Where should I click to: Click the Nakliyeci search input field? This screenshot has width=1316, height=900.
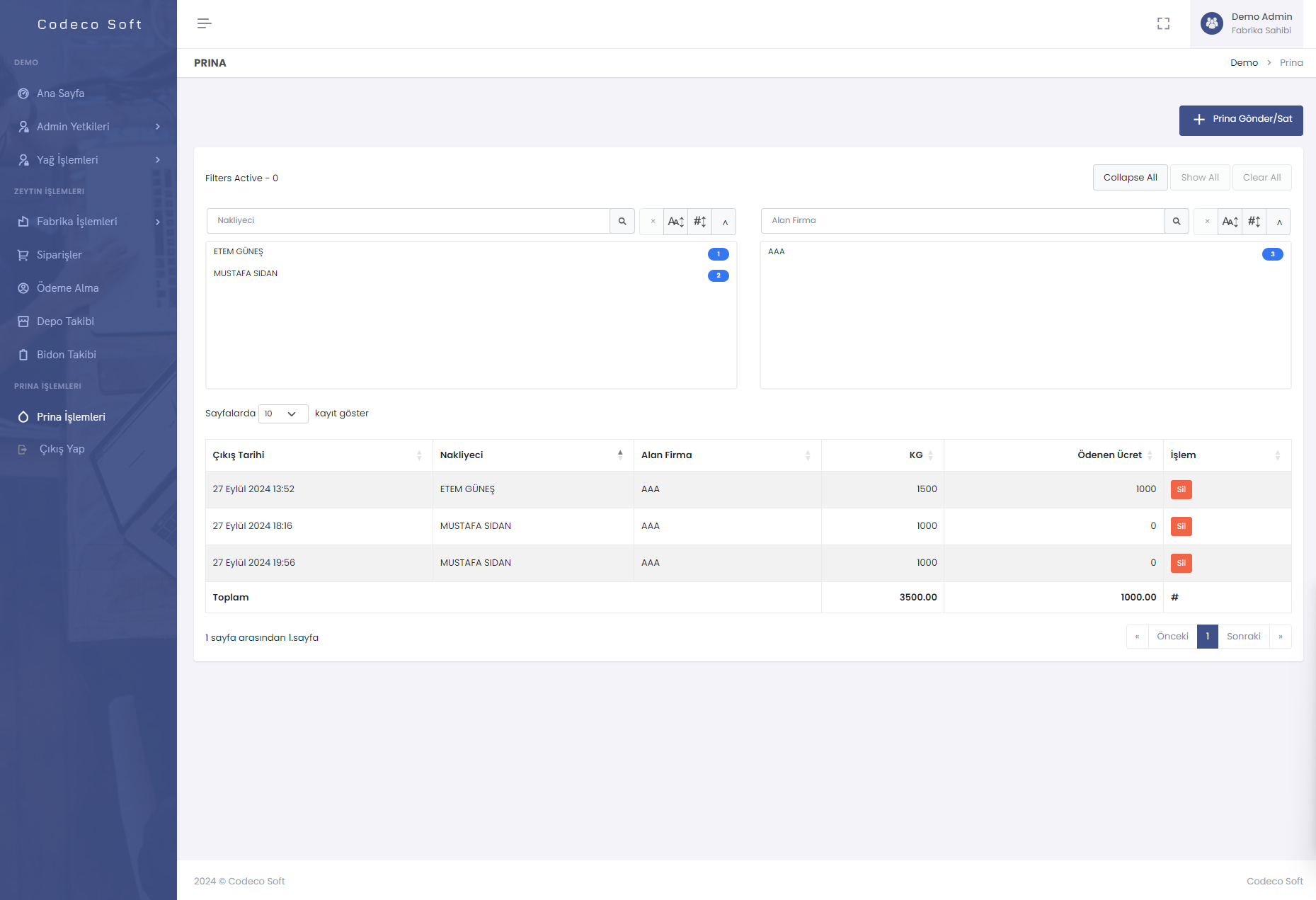[x=408, y=221]
